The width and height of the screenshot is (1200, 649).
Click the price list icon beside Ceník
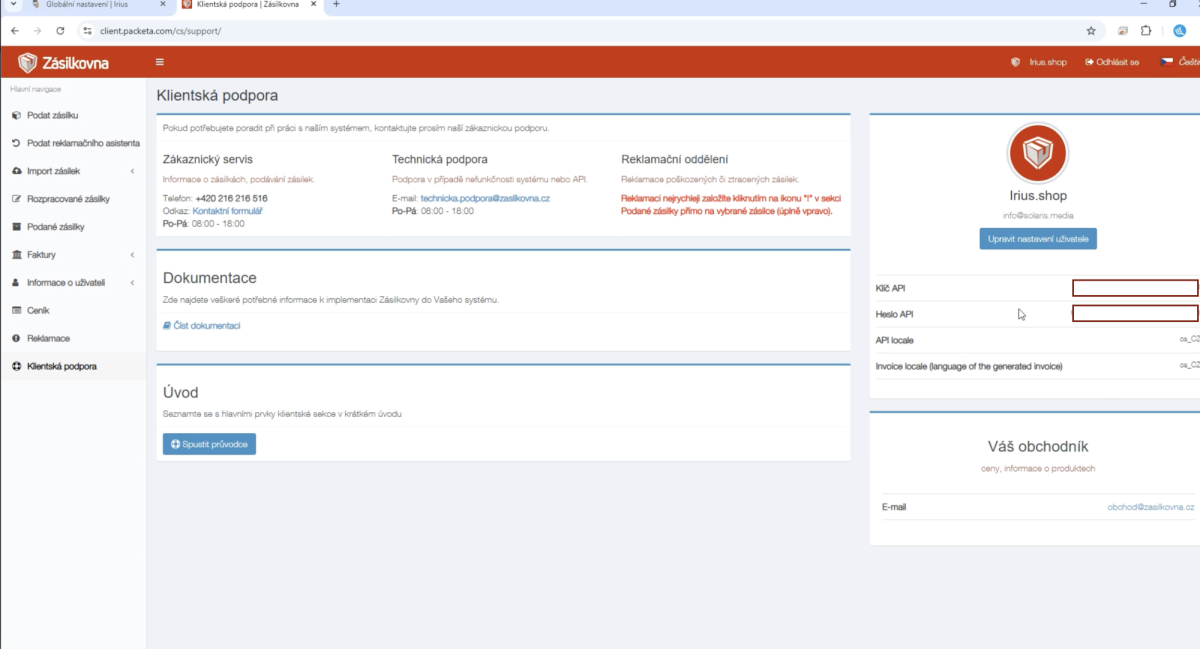[x=16, y=311]
